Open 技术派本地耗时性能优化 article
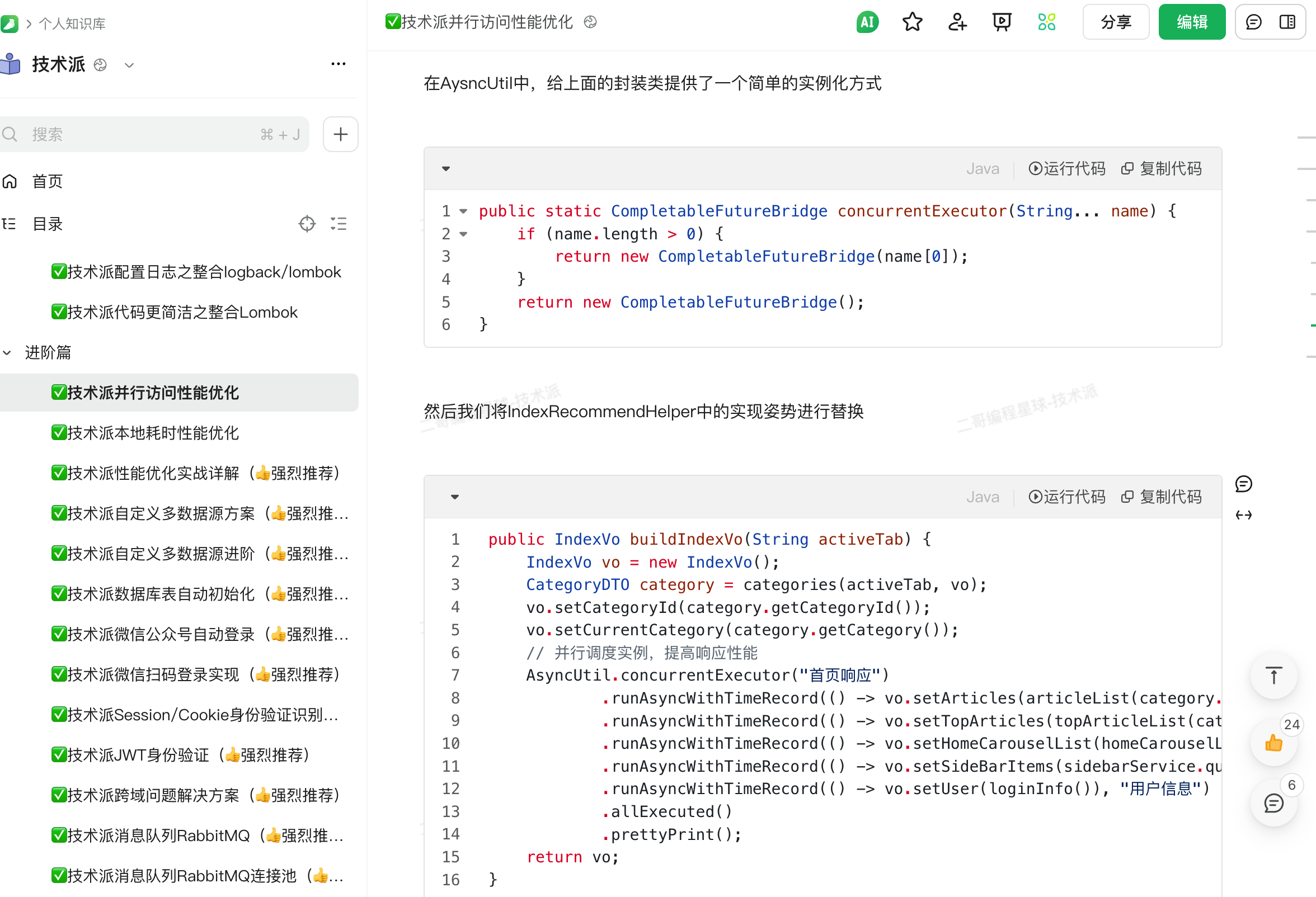Screen dimensions: 1316x897 point(153,433)
